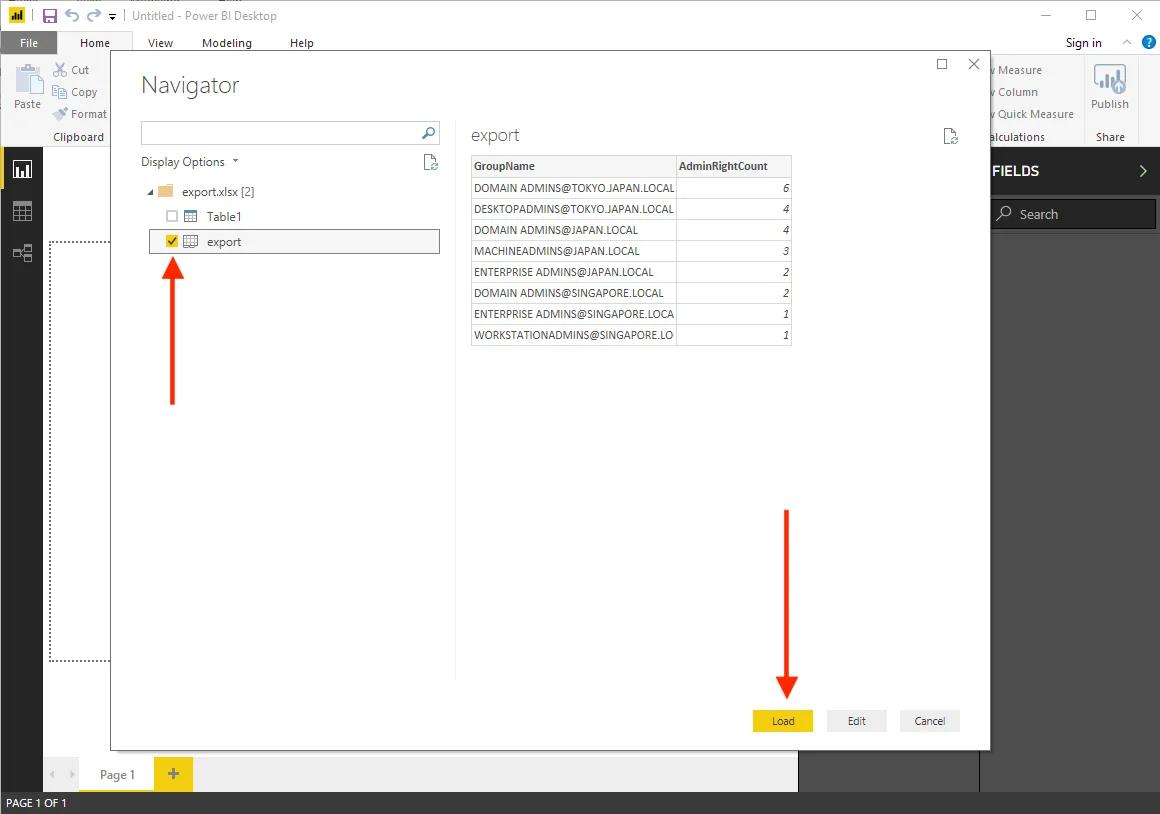Click the Load button
Viewport: 1160px width, 814px height.
point(783,721)
